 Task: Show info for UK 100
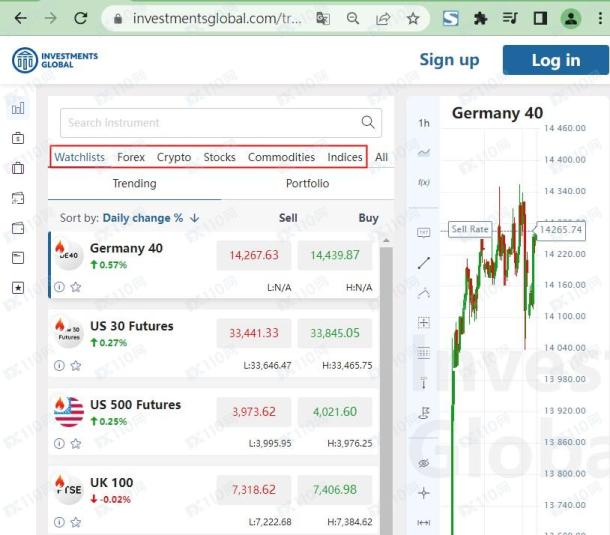(59, 522)
